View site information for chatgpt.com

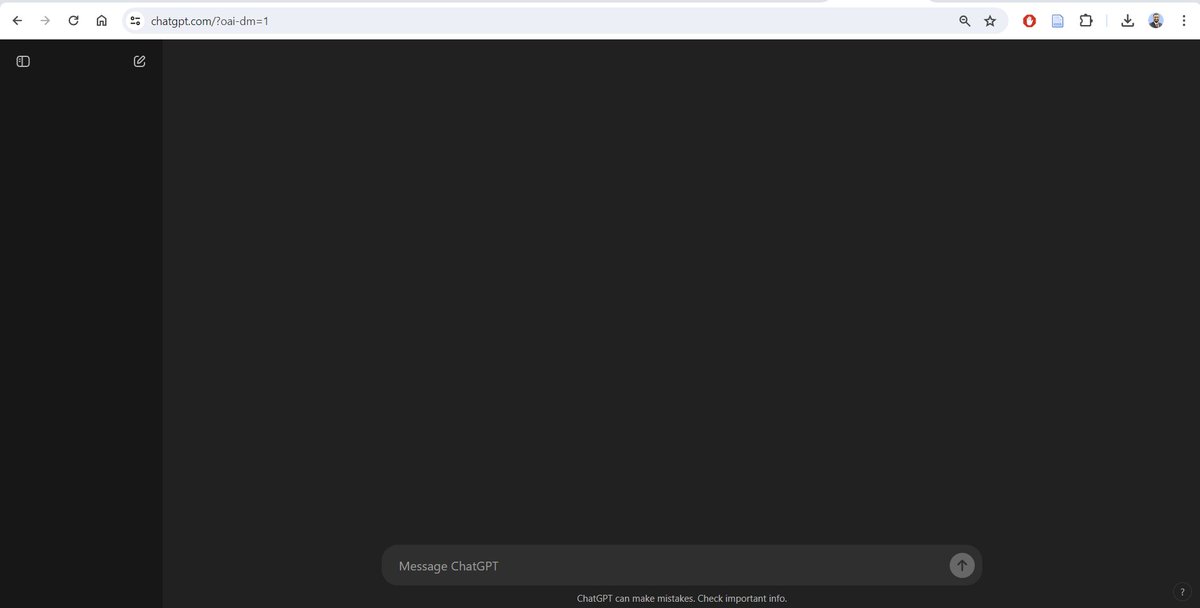pos(135,20)
